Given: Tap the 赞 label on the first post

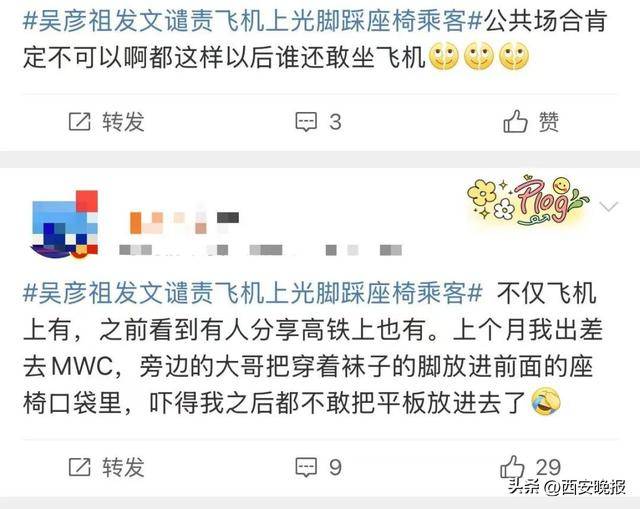Looking at the screenshot, I should (x=549, y=122).
